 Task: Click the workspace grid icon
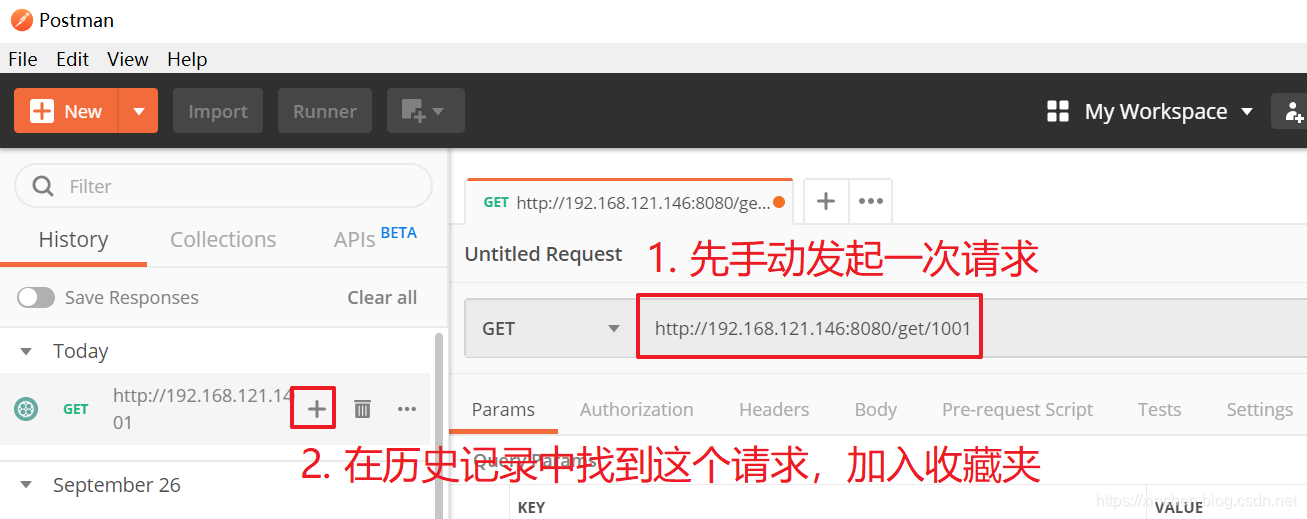[x=1058, y=111]
